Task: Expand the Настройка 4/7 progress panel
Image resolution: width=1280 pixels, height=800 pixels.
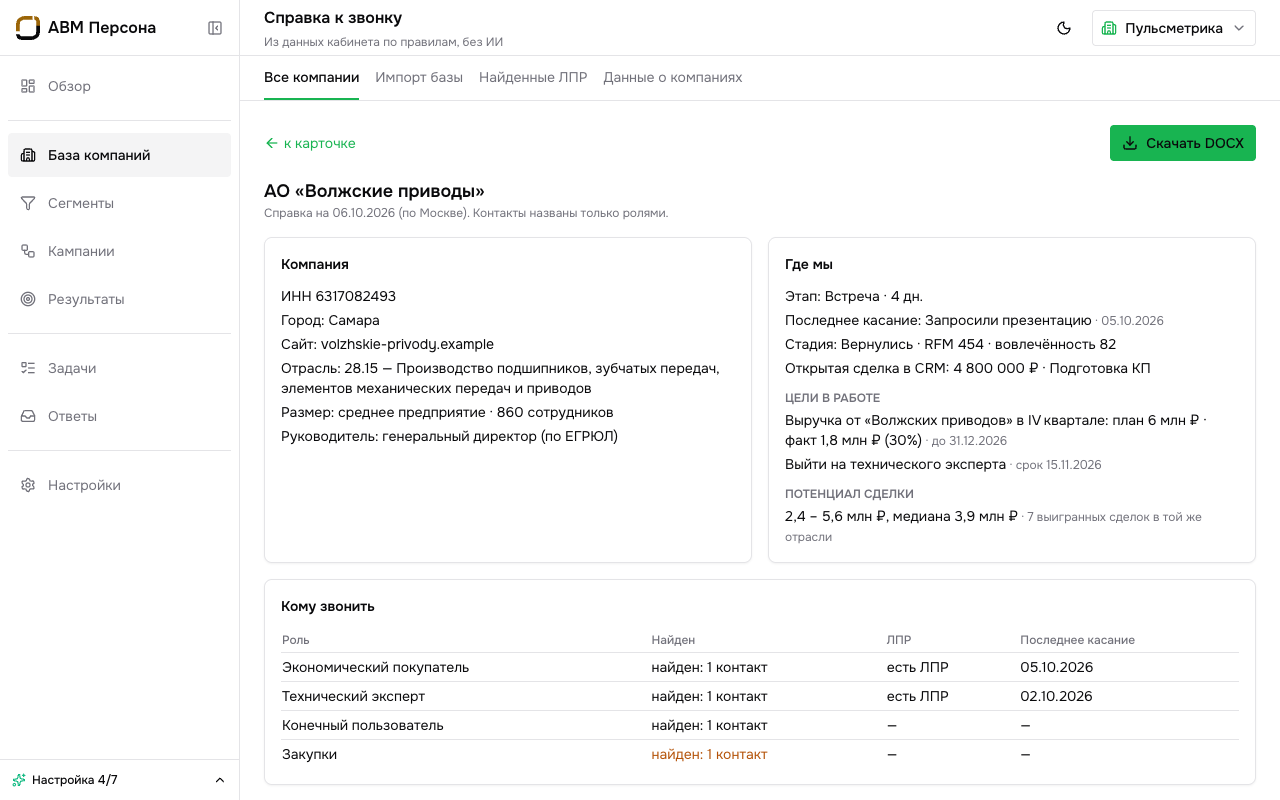Action: click(x=119, y=780)
